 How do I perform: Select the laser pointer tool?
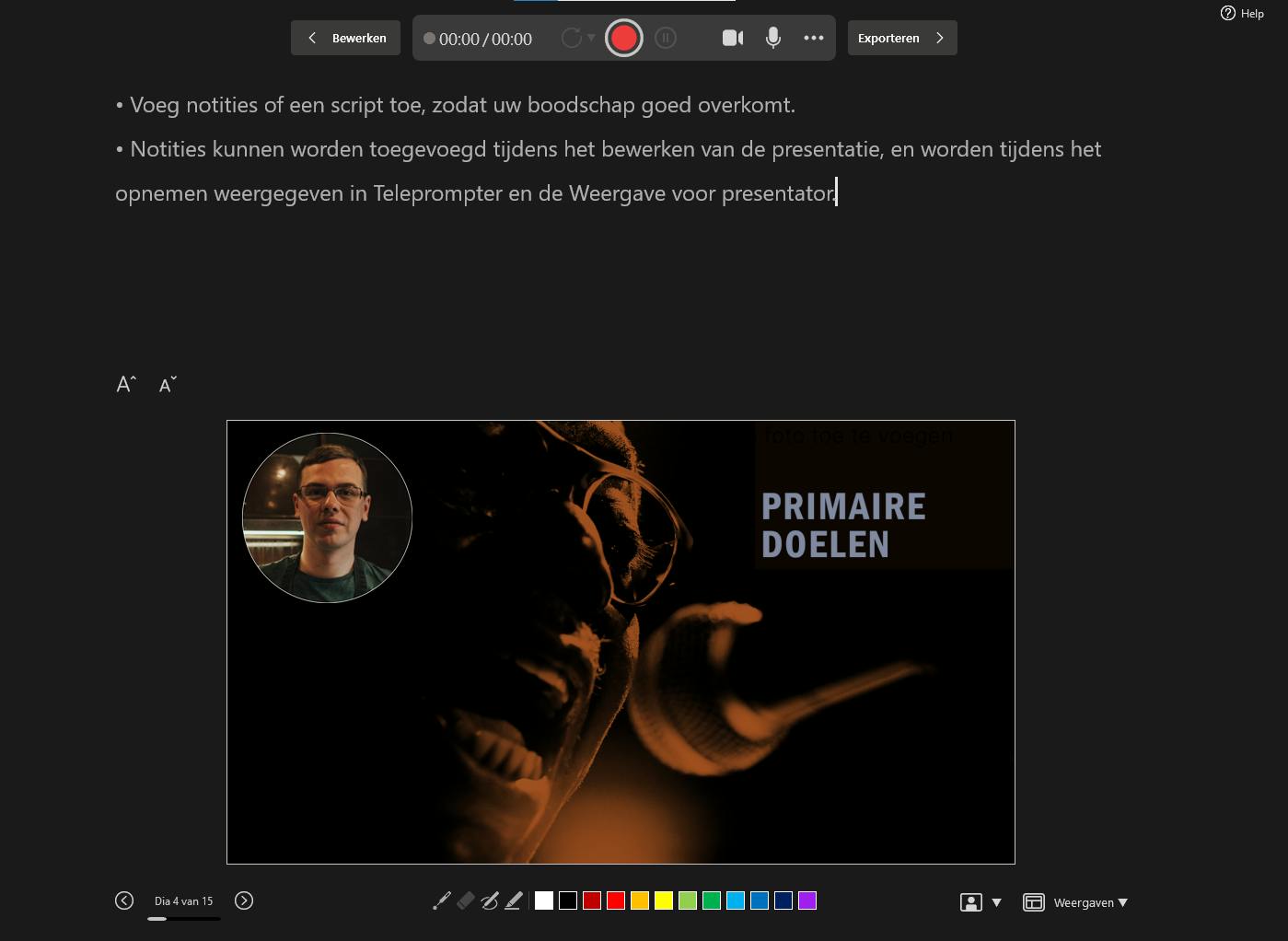coord(442,900)
